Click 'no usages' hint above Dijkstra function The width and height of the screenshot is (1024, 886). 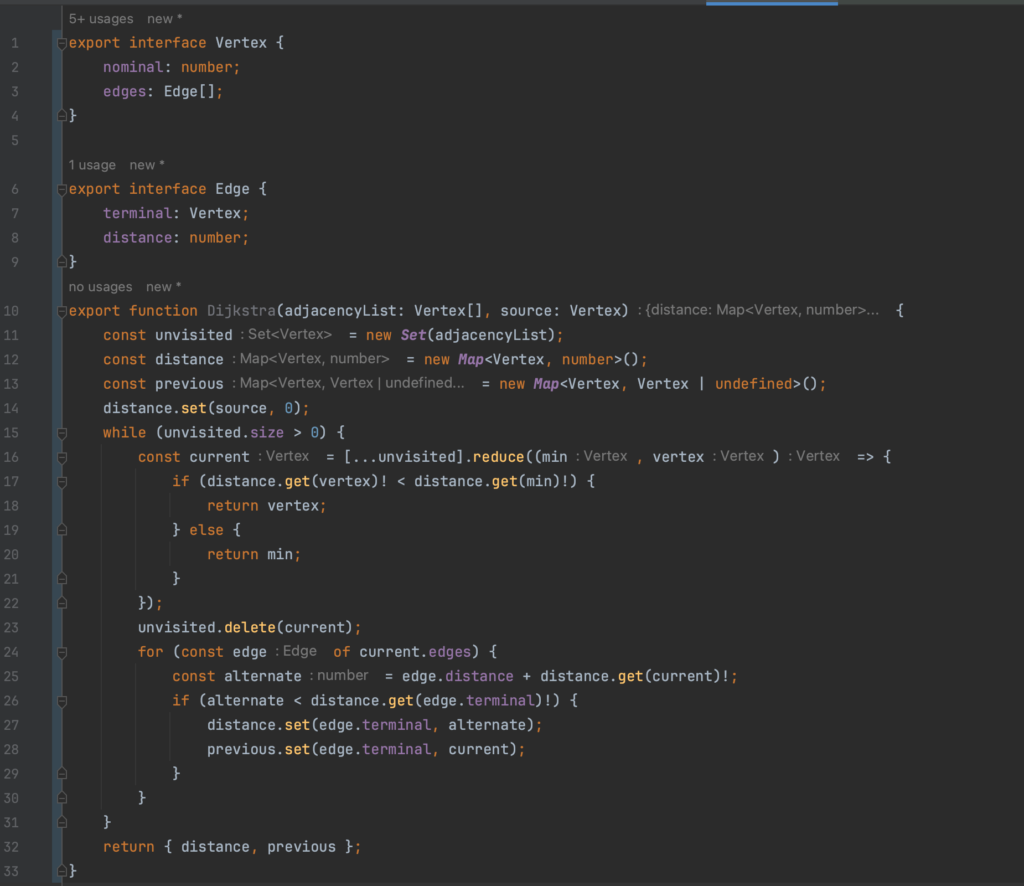pos(100,287)
